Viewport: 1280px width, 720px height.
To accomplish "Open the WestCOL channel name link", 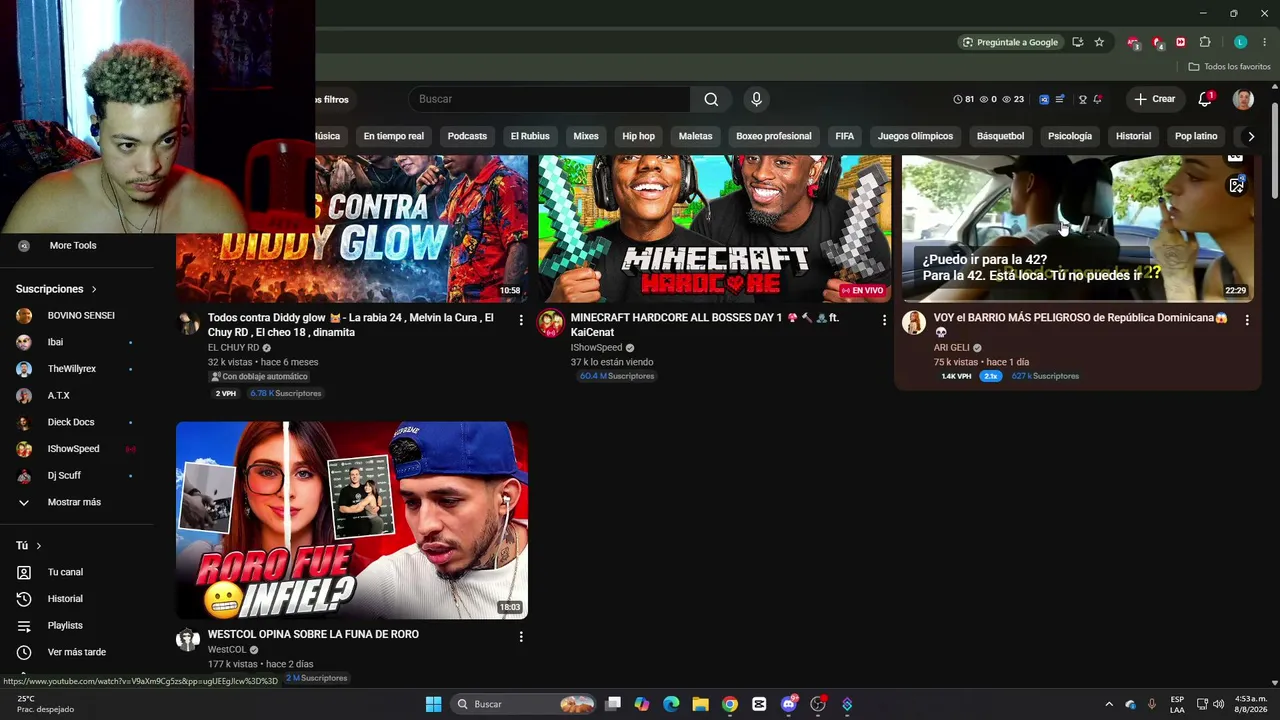I will coord(227,650).
